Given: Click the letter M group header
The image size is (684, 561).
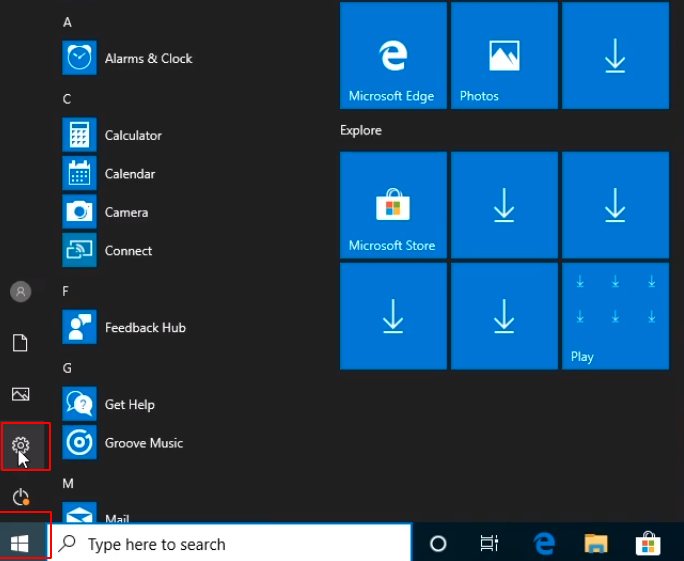Looking at the screenshot, I should point(68,483).
